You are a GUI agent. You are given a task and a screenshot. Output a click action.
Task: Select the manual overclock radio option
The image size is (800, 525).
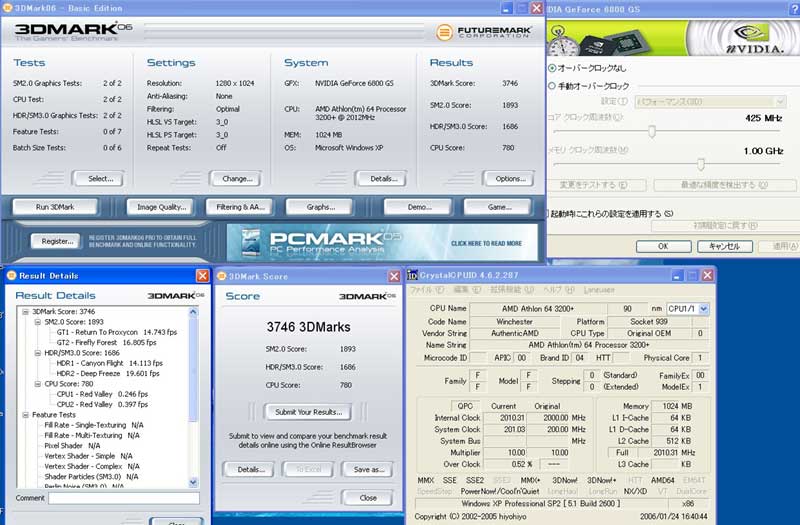pyautogui.click(x=552, y=86)
